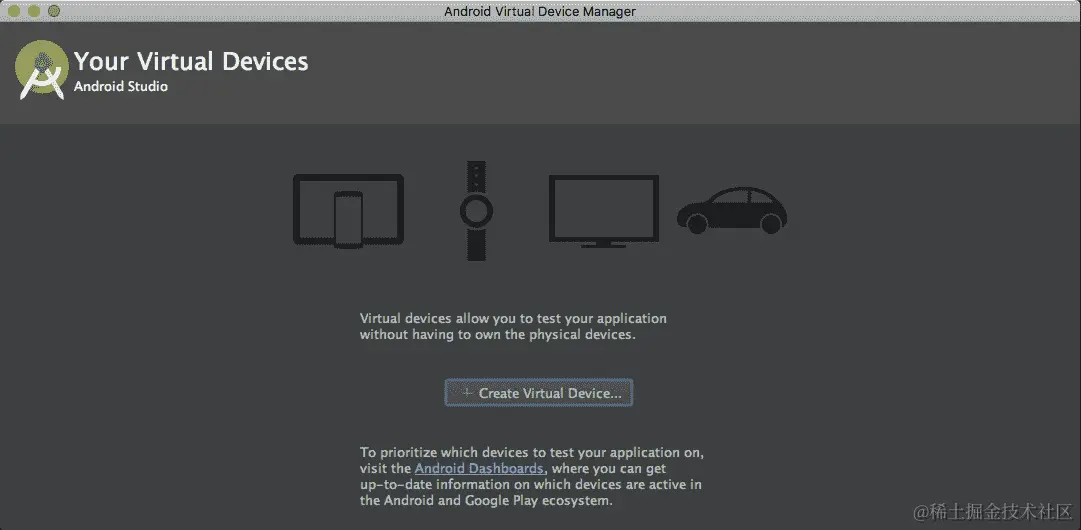Click the text about prioritizing devices
Image resolution: width=1081 pixels, height=530 pixels.
(x=532, y=476)
